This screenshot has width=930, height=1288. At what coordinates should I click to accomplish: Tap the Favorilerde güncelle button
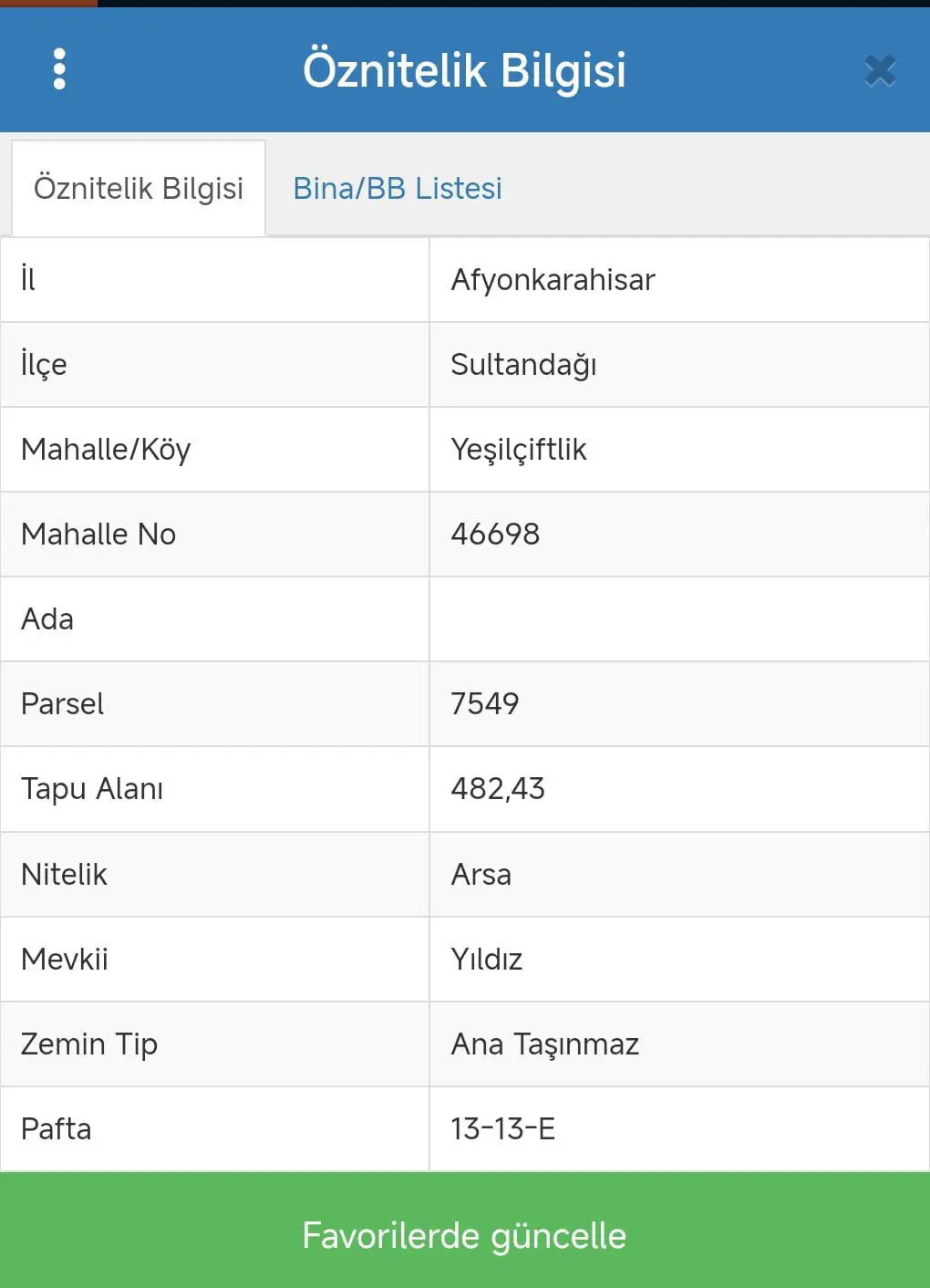click(465, 1234)
